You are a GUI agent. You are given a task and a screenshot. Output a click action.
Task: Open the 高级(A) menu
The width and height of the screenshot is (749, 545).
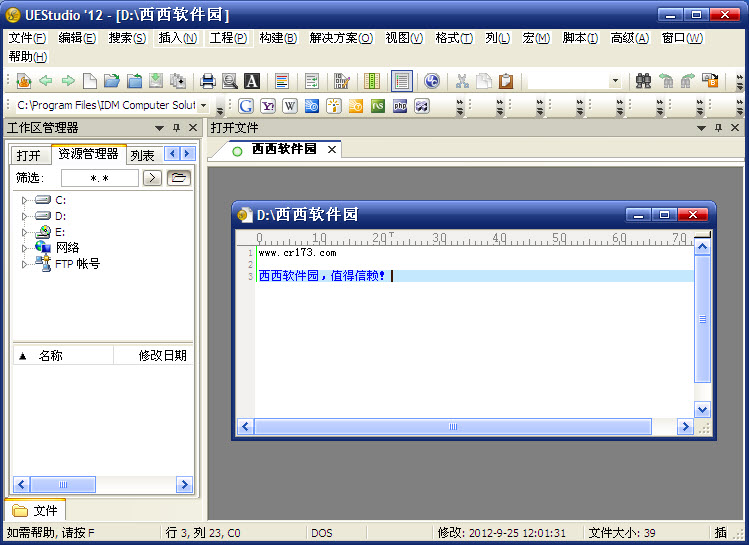point(630,38)
